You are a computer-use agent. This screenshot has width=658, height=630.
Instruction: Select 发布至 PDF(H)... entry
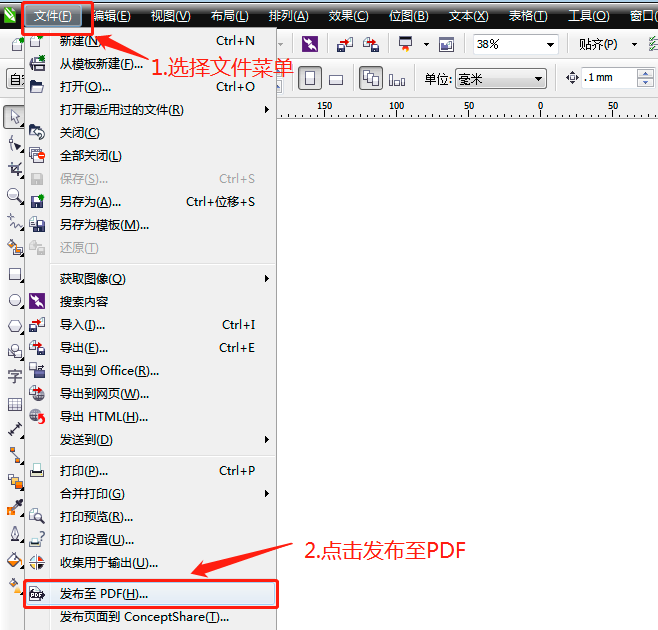pyautogui.click(x=151, y=594)
